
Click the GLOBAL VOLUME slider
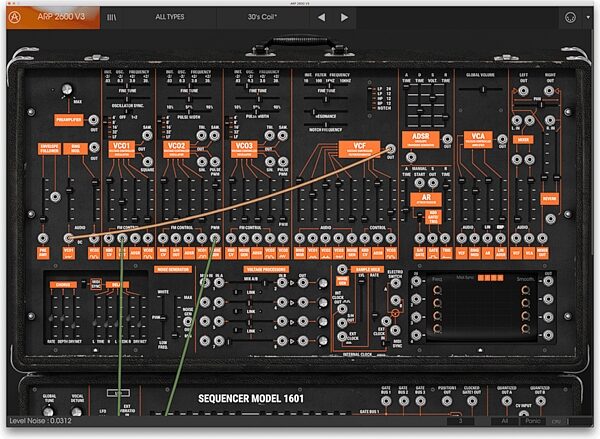(481, 90)
